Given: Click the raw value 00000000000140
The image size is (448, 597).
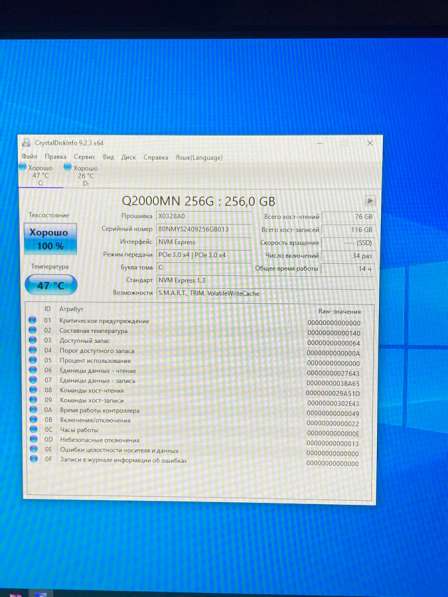Looking at the screenshot, I should point(333,333).
